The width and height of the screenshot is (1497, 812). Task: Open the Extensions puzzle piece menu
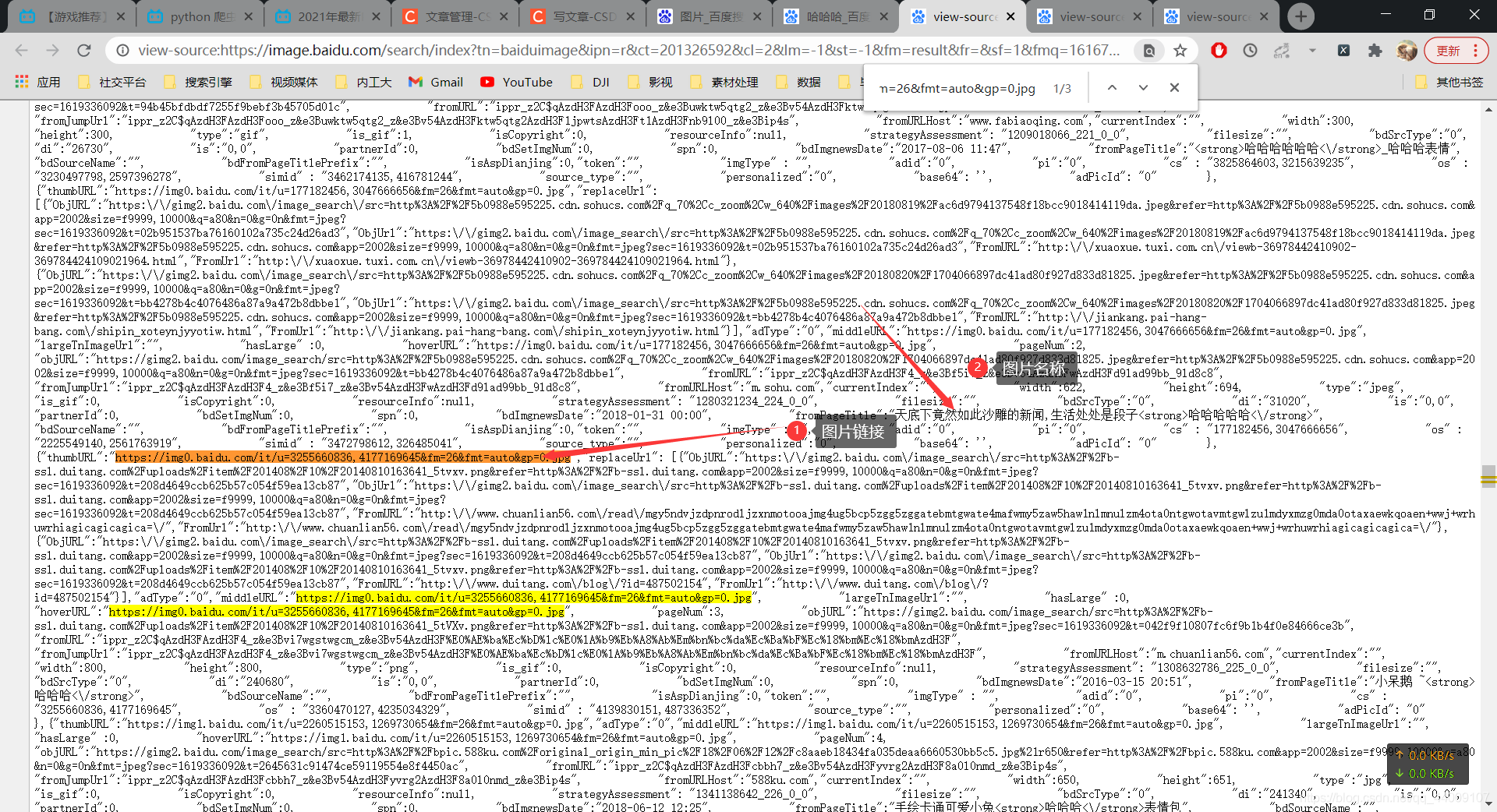click(x=1375, y=51)
